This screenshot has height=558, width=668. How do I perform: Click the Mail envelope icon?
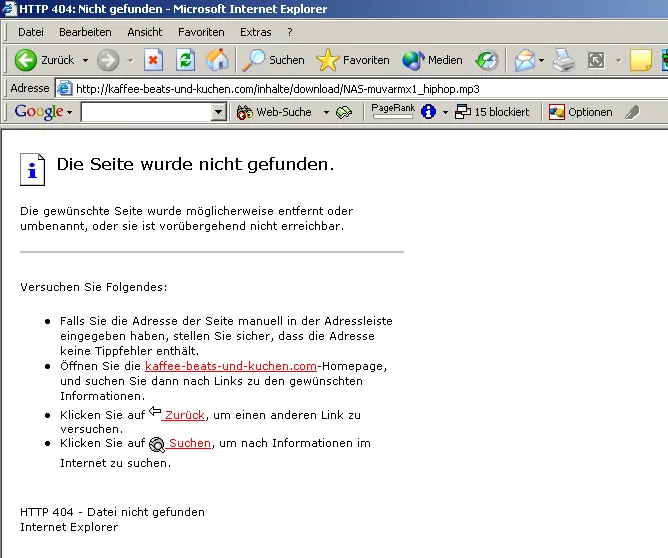[x=525, y=60]
